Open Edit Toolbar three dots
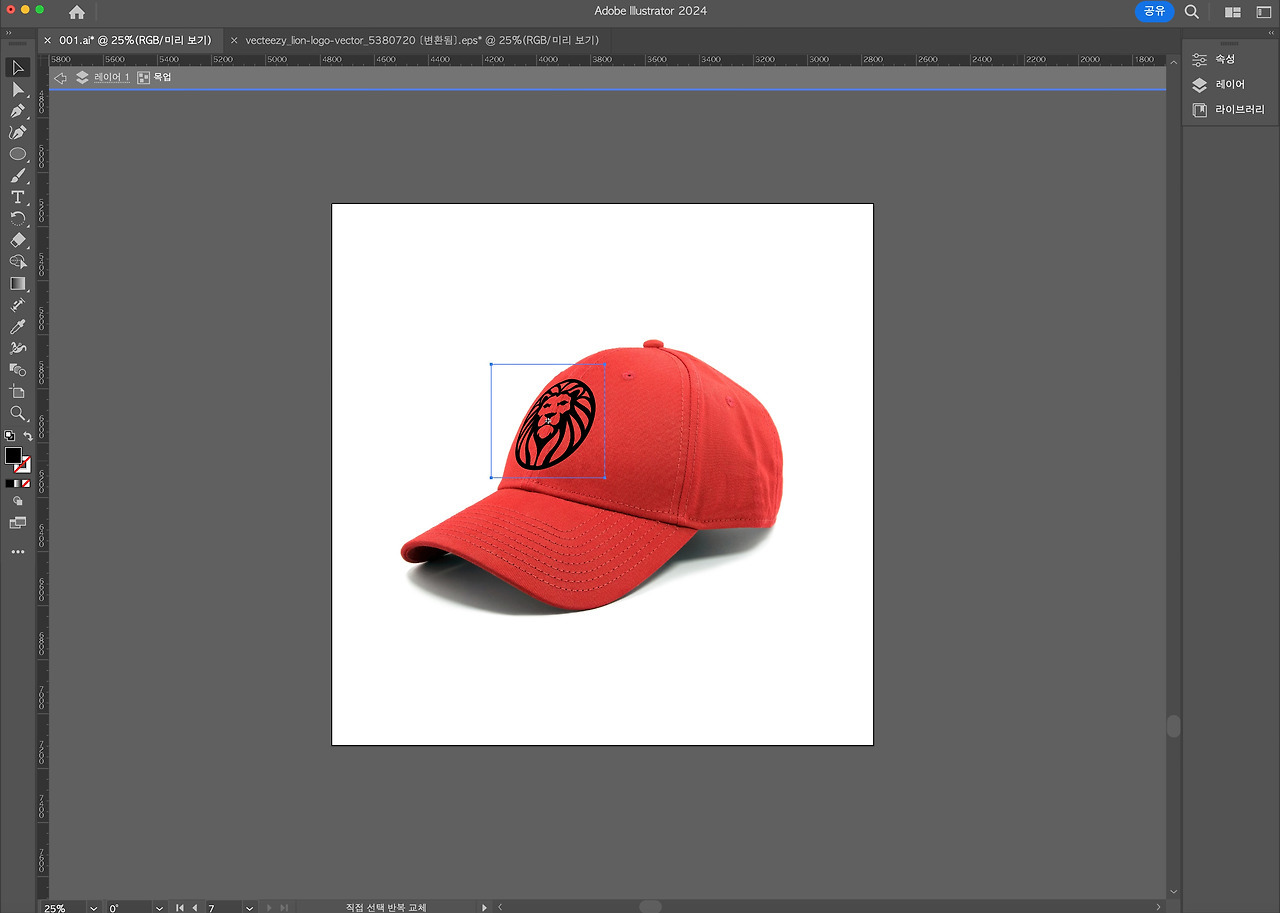This screenshot has width=1280, height=913. pos(17,552)
